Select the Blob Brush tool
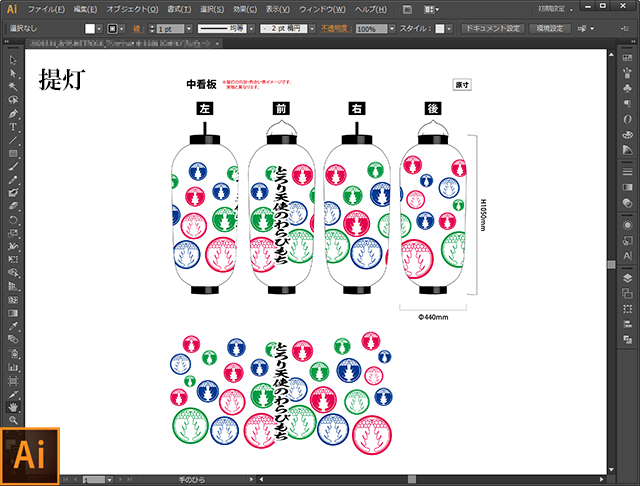Viewport: 640px width, 486px height. point(13,193)
